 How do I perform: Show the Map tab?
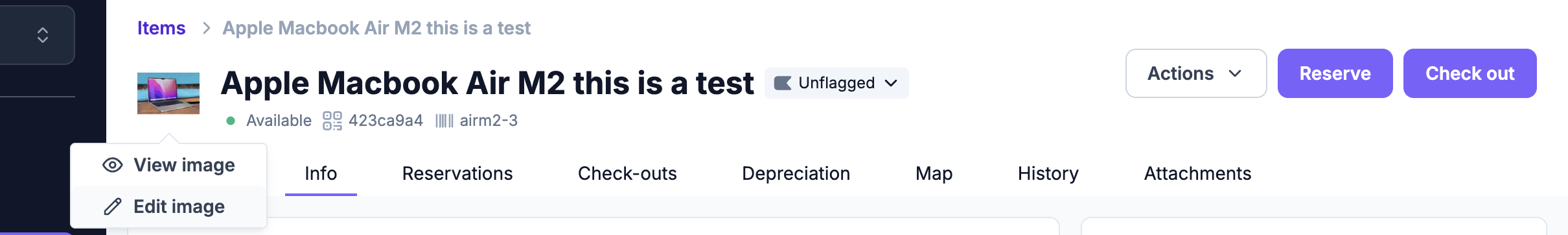tap(934, 173)
